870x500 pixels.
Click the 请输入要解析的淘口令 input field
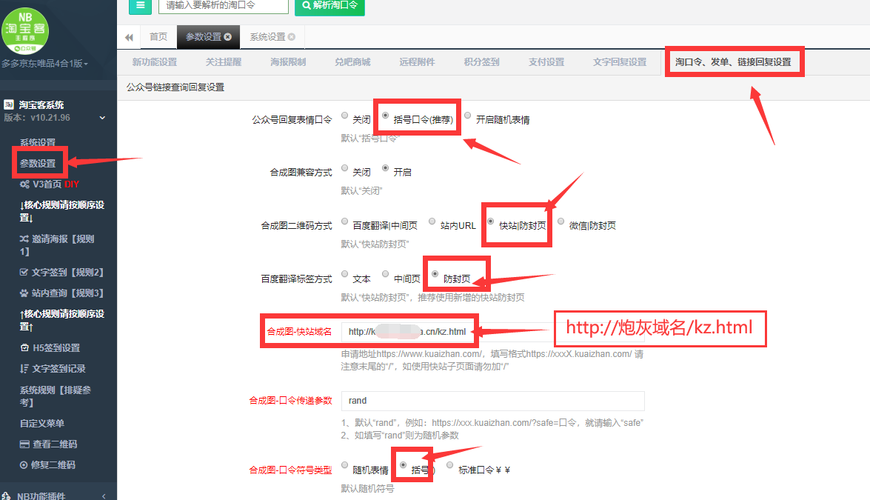(224, 6)
